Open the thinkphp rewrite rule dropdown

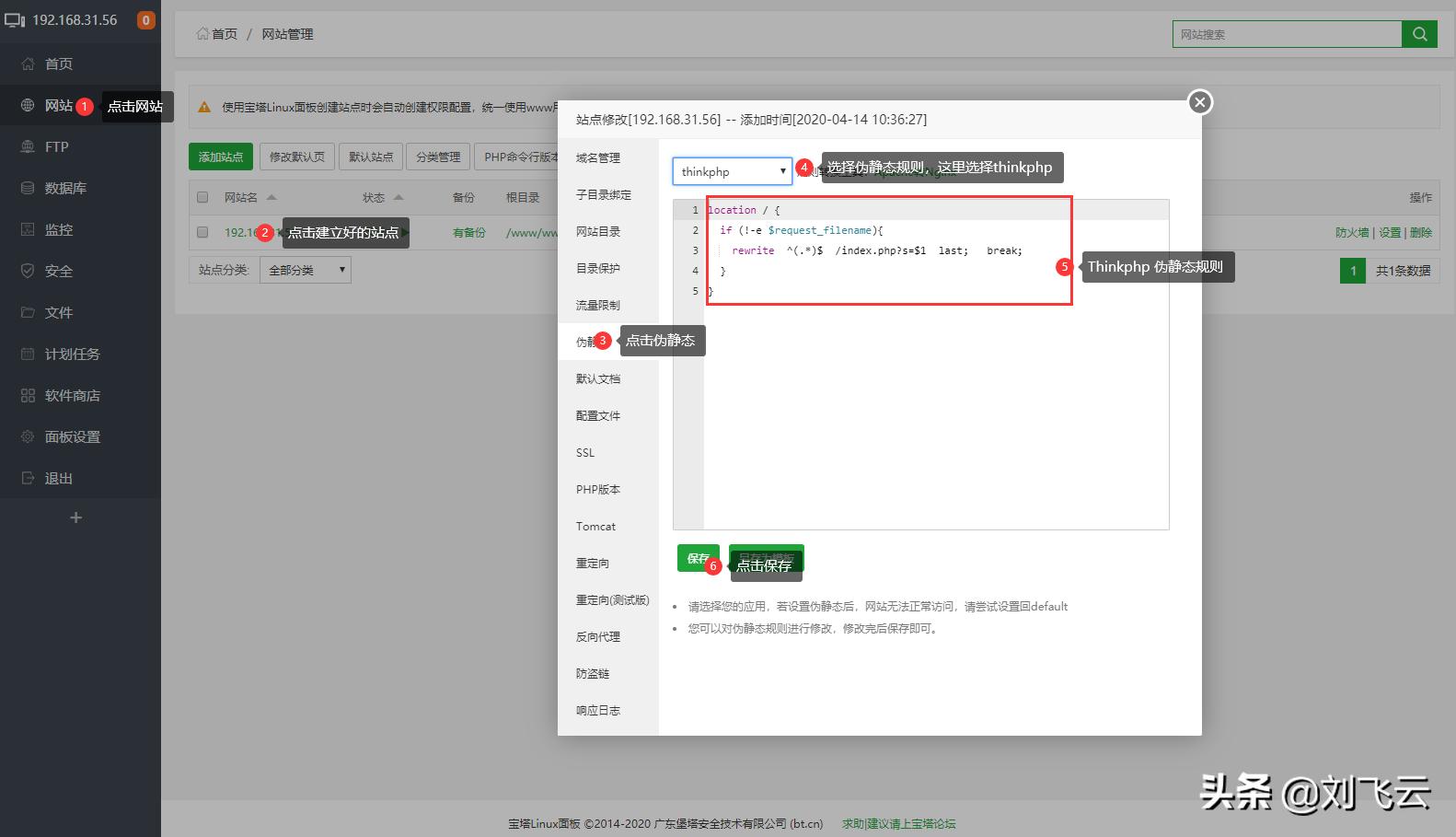click(733, 171)
